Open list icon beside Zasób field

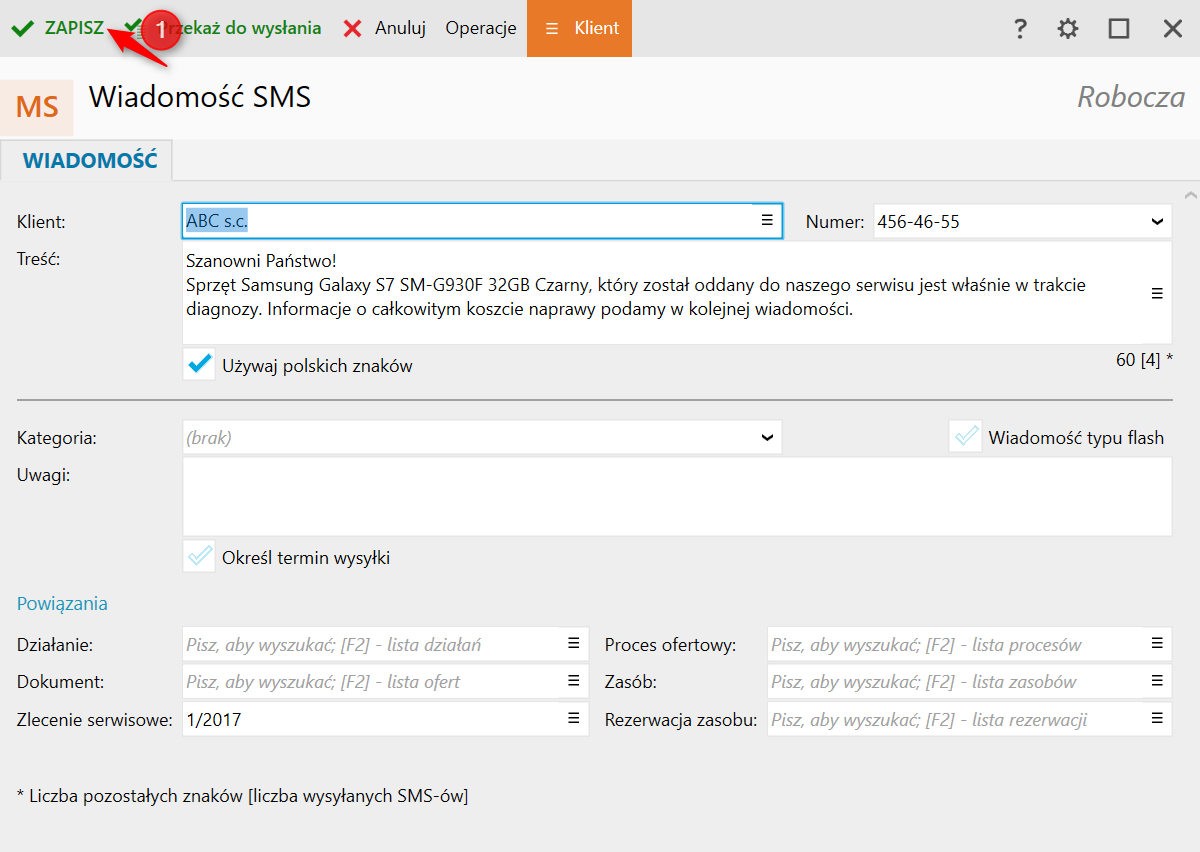point(1157,681)
